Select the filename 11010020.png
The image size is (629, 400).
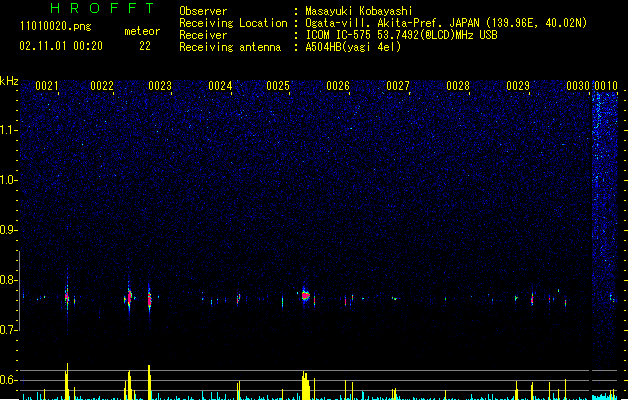55,26
